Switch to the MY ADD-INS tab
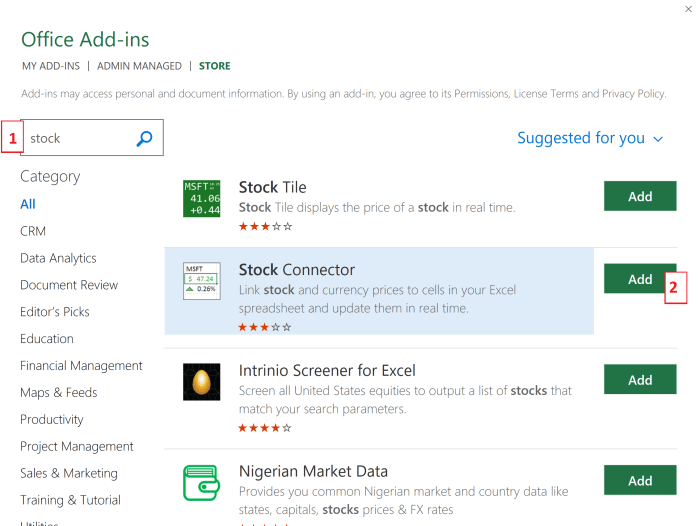 point(51,66)
